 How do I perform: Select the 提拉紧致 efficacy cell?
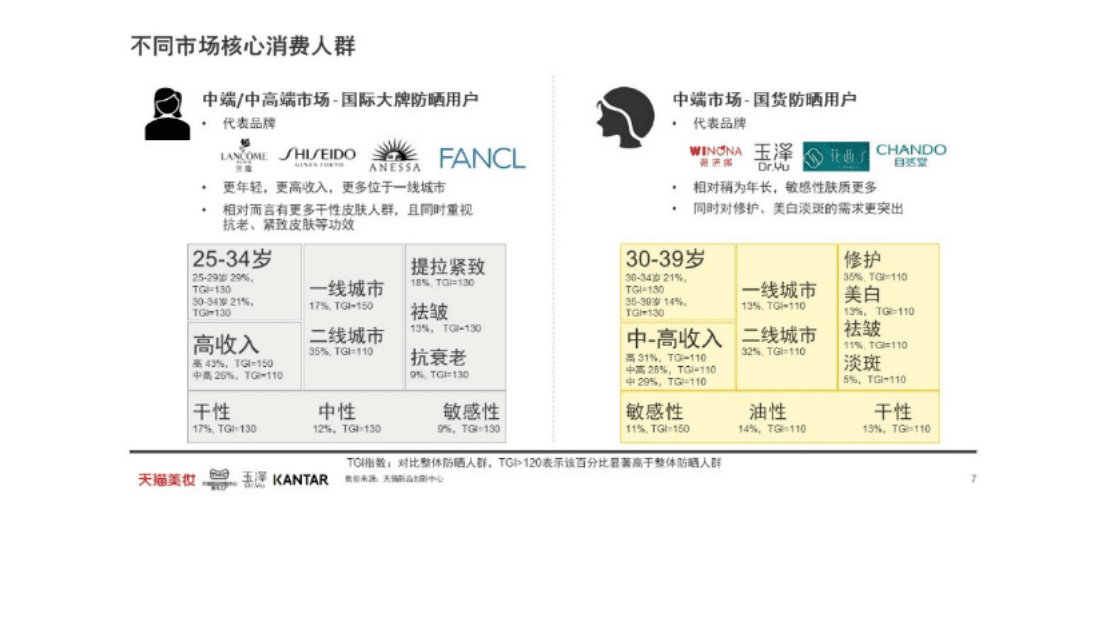[x=453, y=265]
